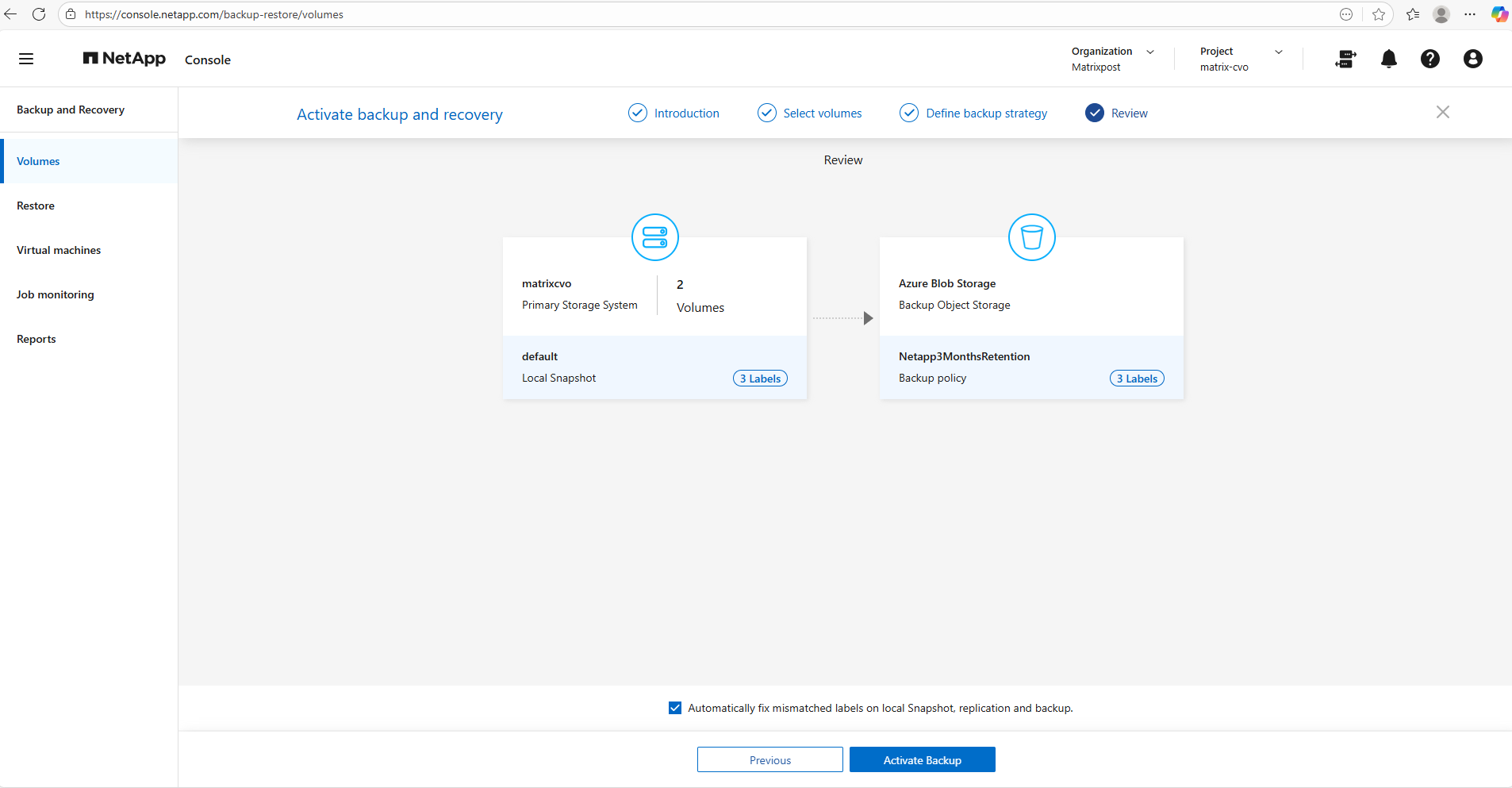Click the Previous button

tap(769, 759)
